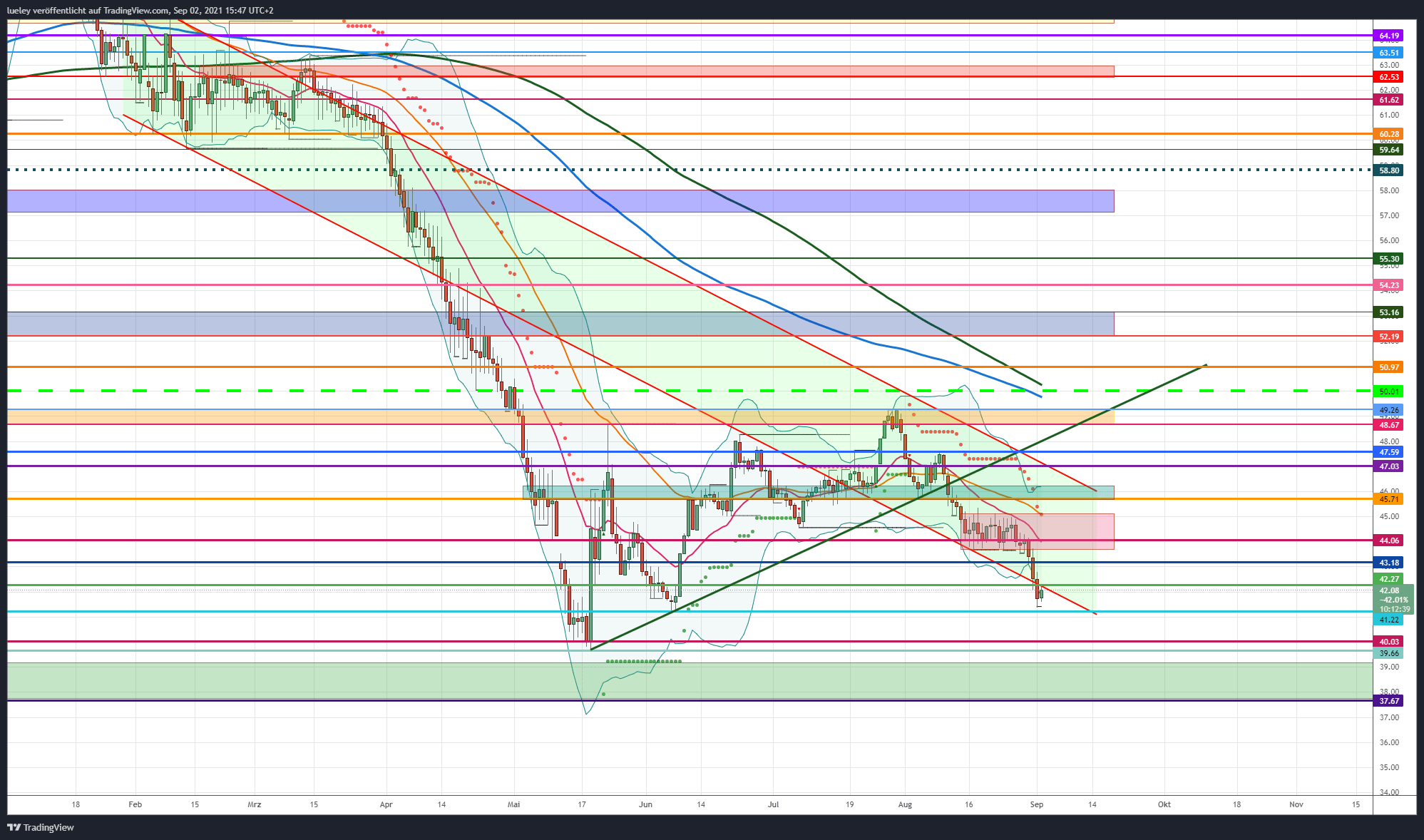
Task: Select the 61.62 price level label
Action: coord(1388,100)
